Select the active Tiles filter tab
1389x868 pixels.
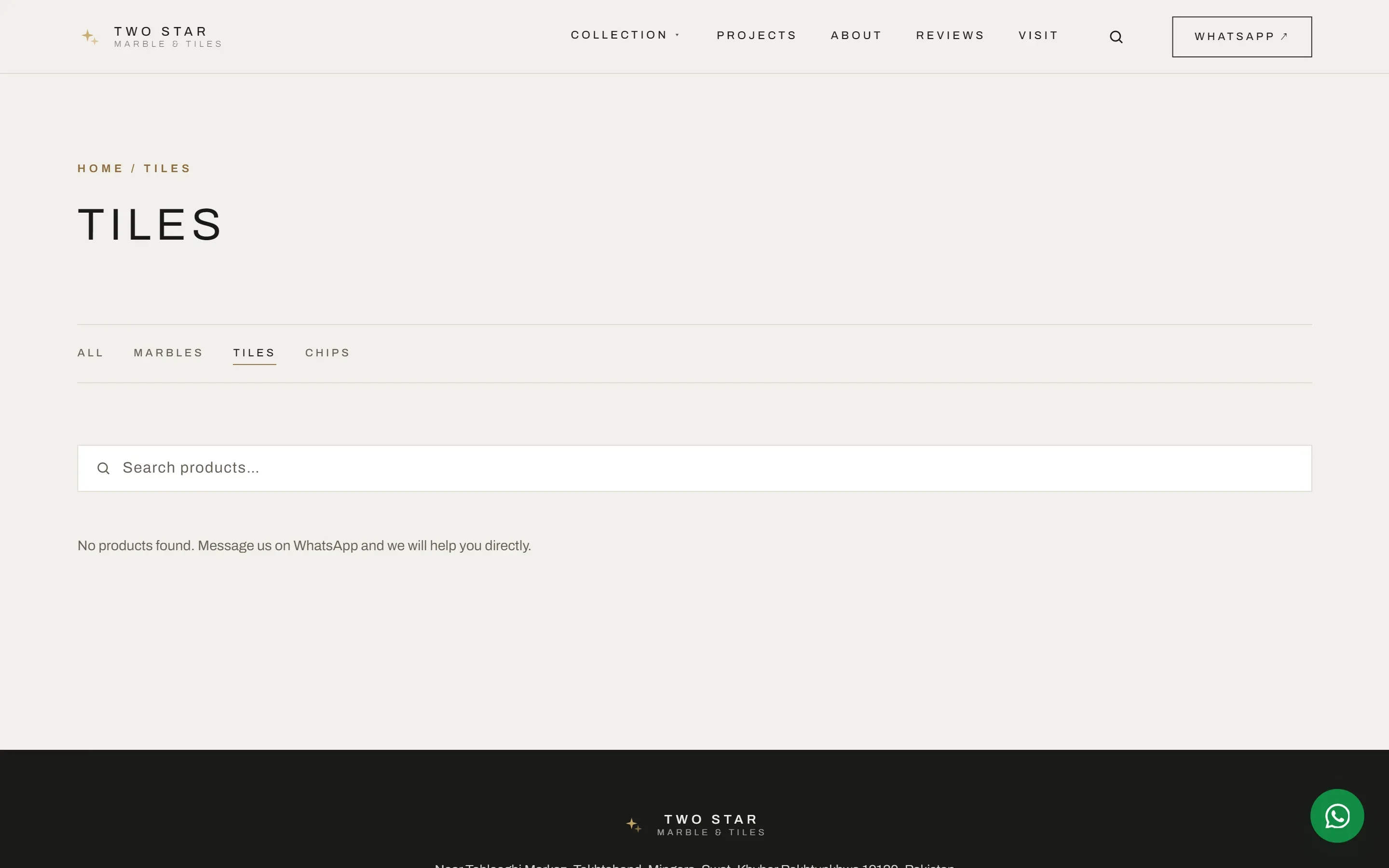254,353
